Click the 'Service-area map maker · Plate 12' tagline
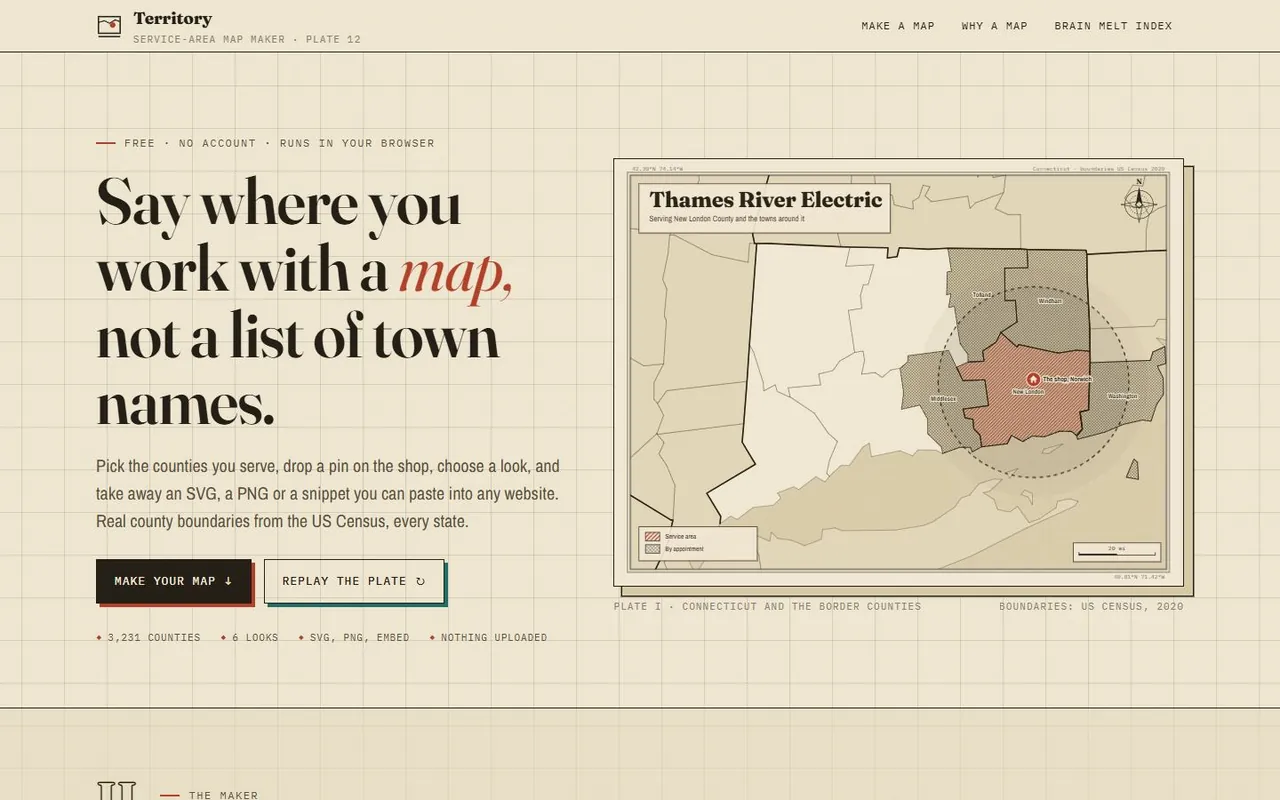This screenshot has width=1280, height=800. (x=247, y=40)
